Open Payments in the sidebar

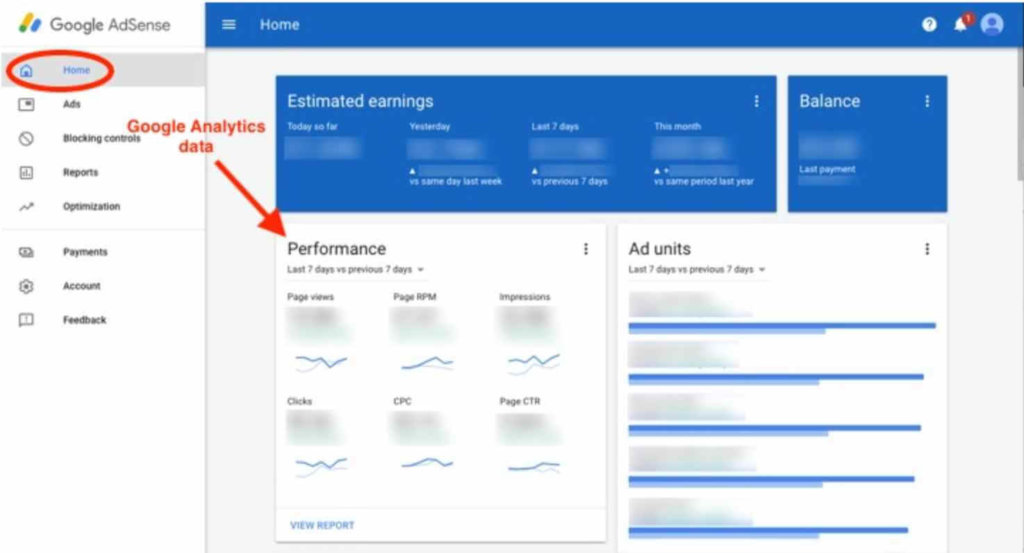click(85, 252)
